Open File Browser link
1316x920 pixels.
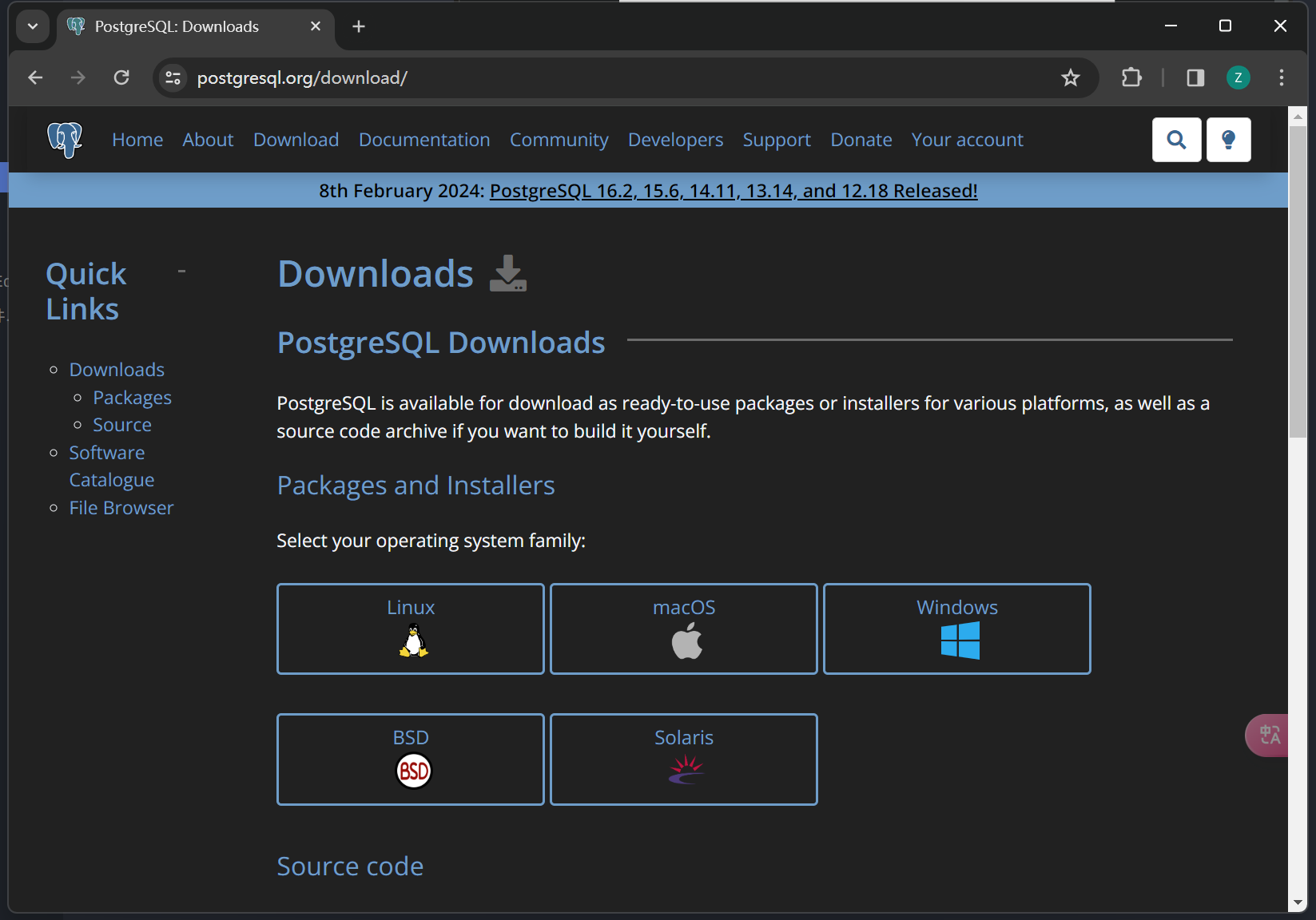click(x=121, y=508)
